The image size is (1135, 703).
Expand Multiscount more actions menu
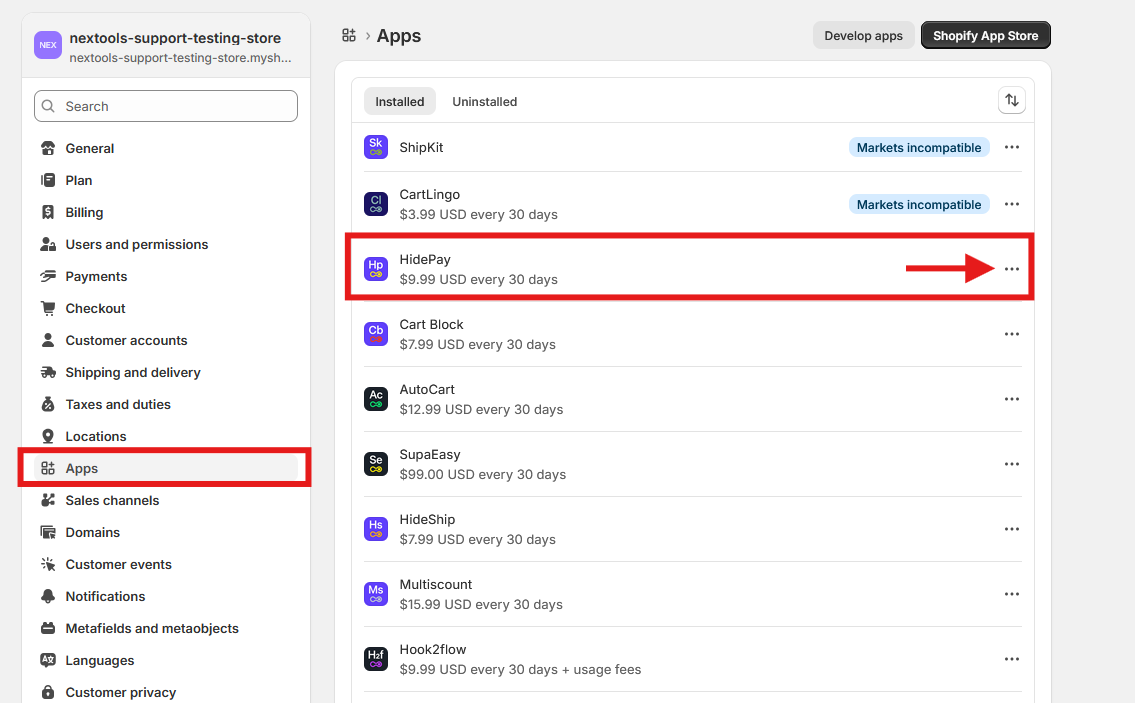[1011, 594]
